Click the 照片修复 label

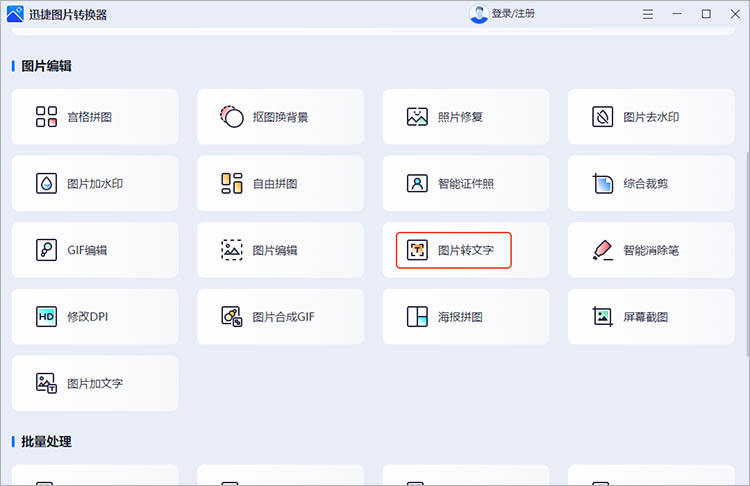(x=460, y=117)
